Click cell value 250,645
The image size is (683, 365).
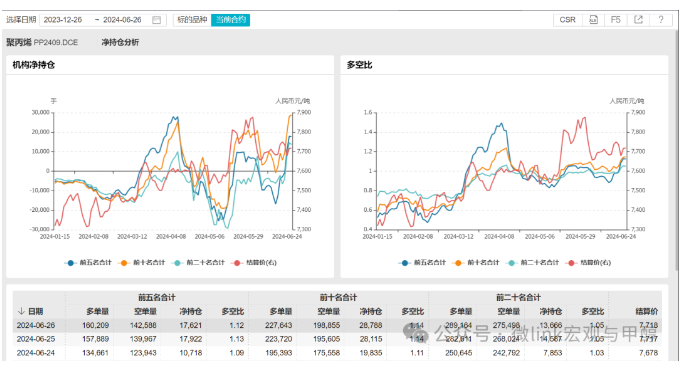click(x=459, y=353)
